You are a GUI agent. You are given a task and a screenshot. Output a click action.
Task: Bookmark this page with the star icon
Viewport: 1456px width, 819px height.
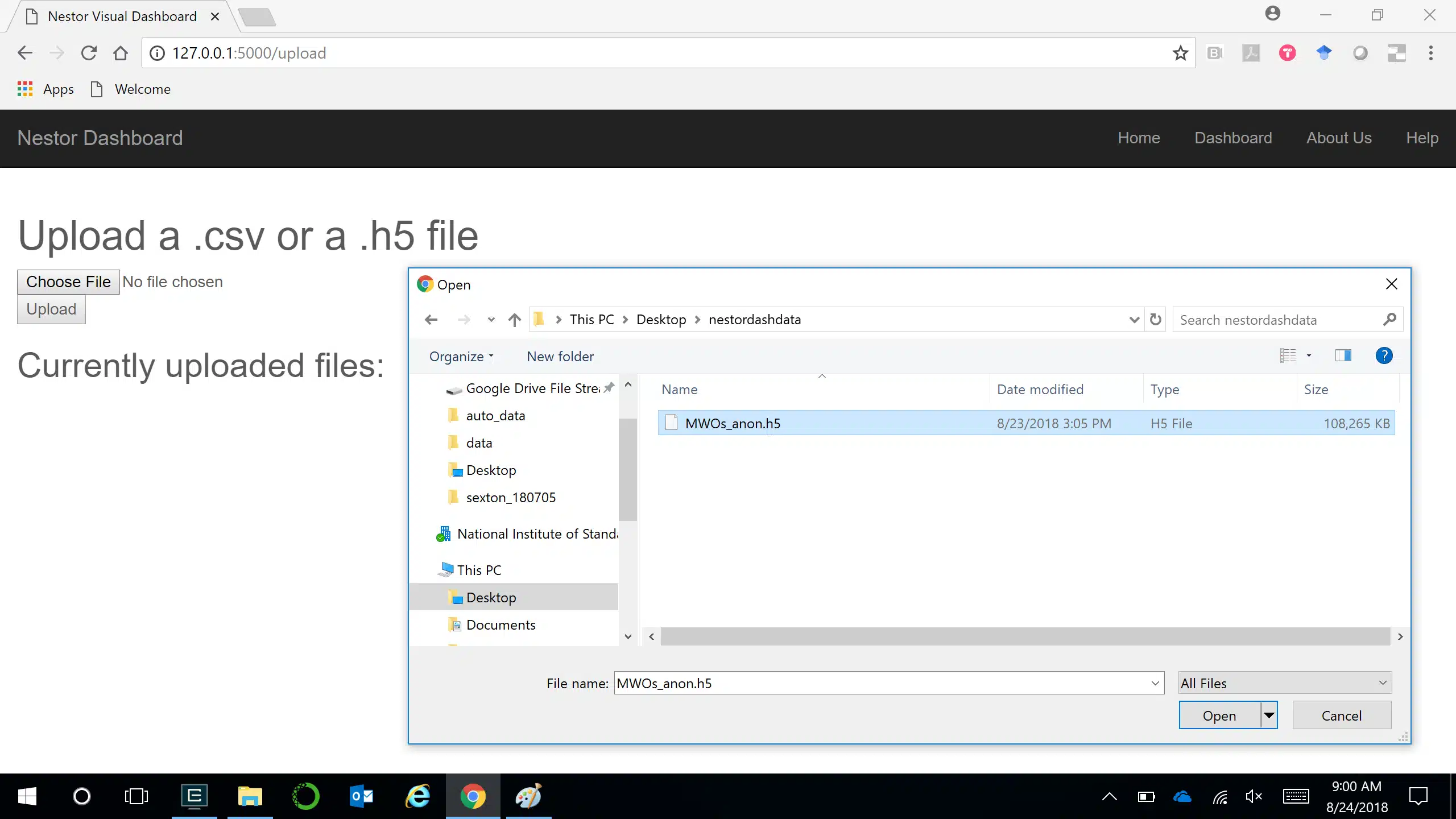pyautogui.click(x=1180, y=53)
